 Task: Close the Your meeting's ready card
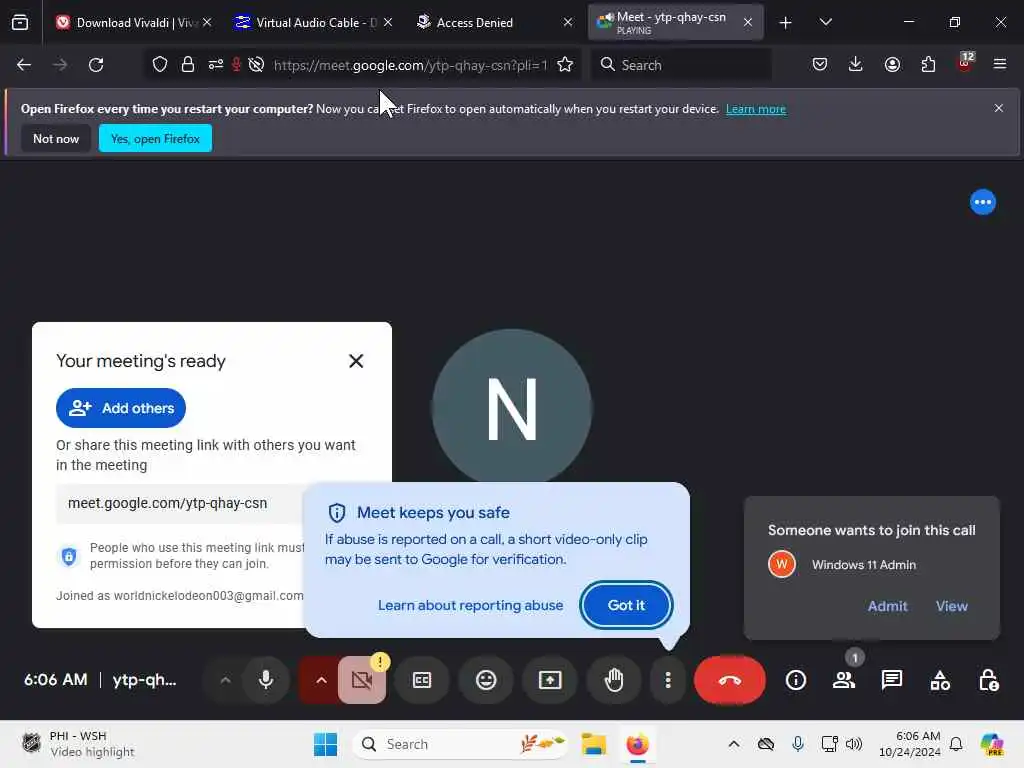(x=356, y=360)
